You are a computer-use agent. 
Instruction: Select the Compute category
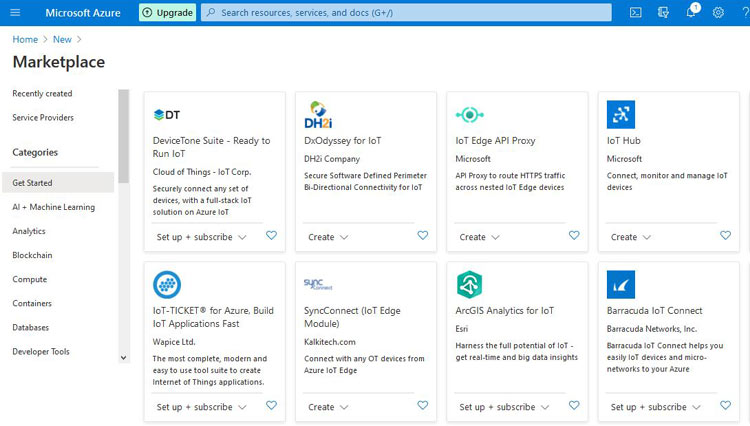point(30,279)
